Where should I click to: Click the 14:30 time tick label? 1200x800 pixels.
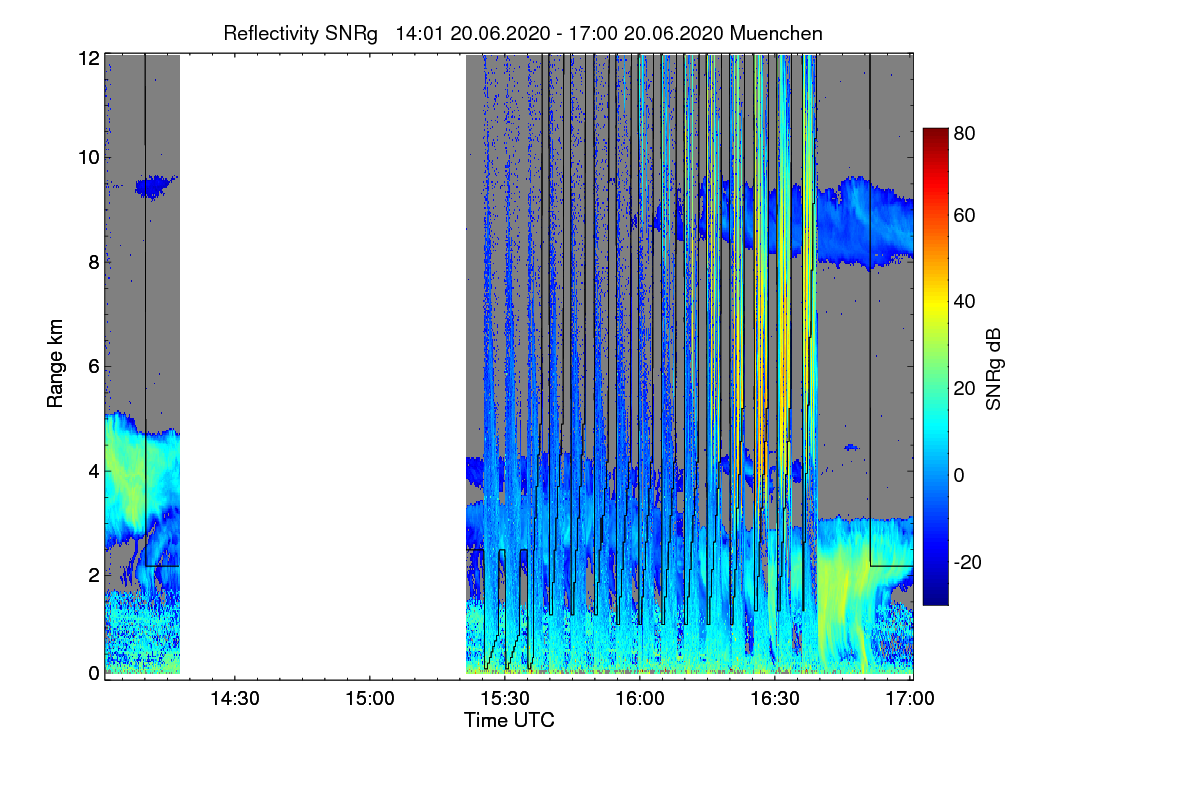coord(234,699)
